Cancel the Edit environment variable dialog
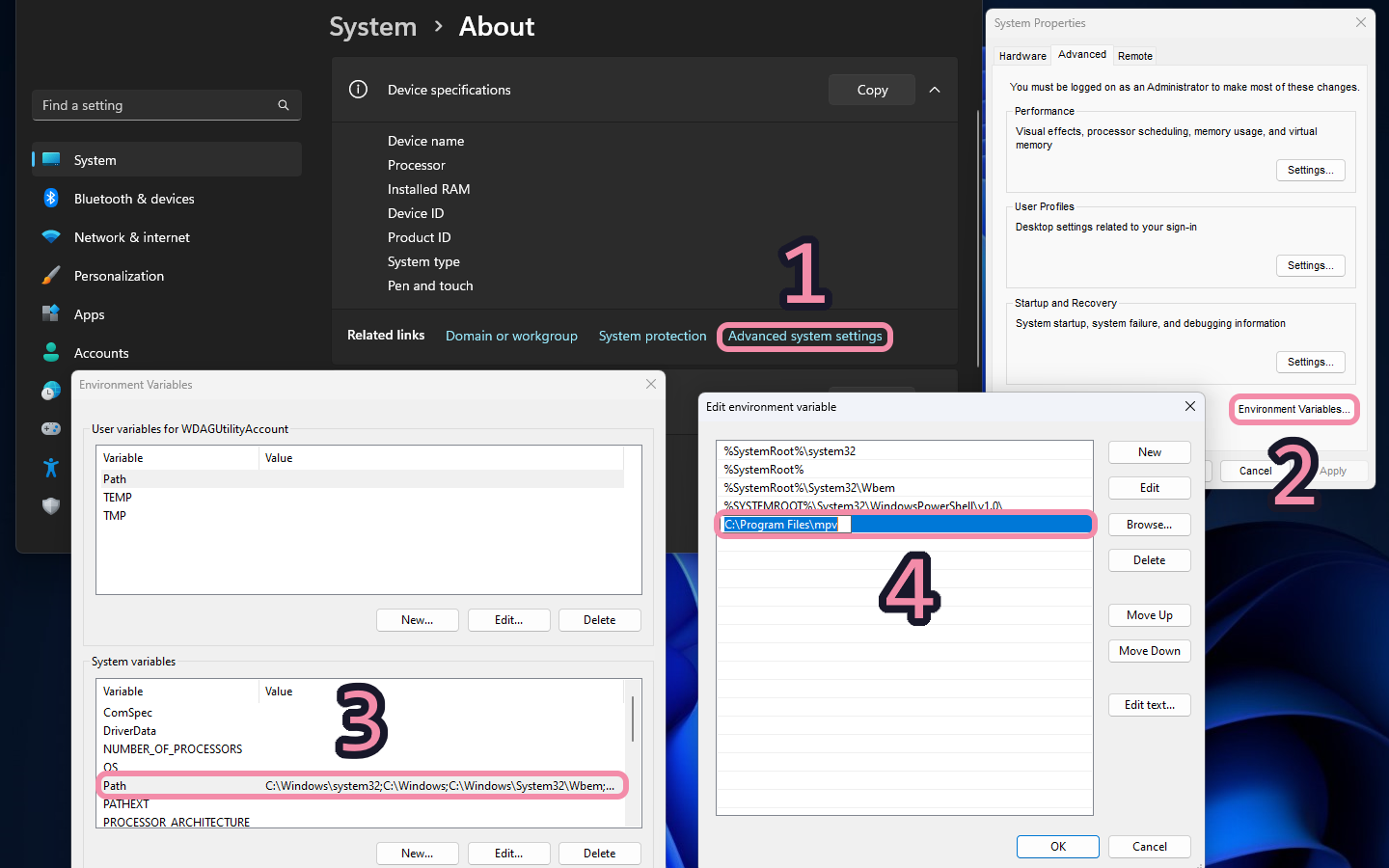The height and width of the screenshot is (868, 1389). 1150,847
